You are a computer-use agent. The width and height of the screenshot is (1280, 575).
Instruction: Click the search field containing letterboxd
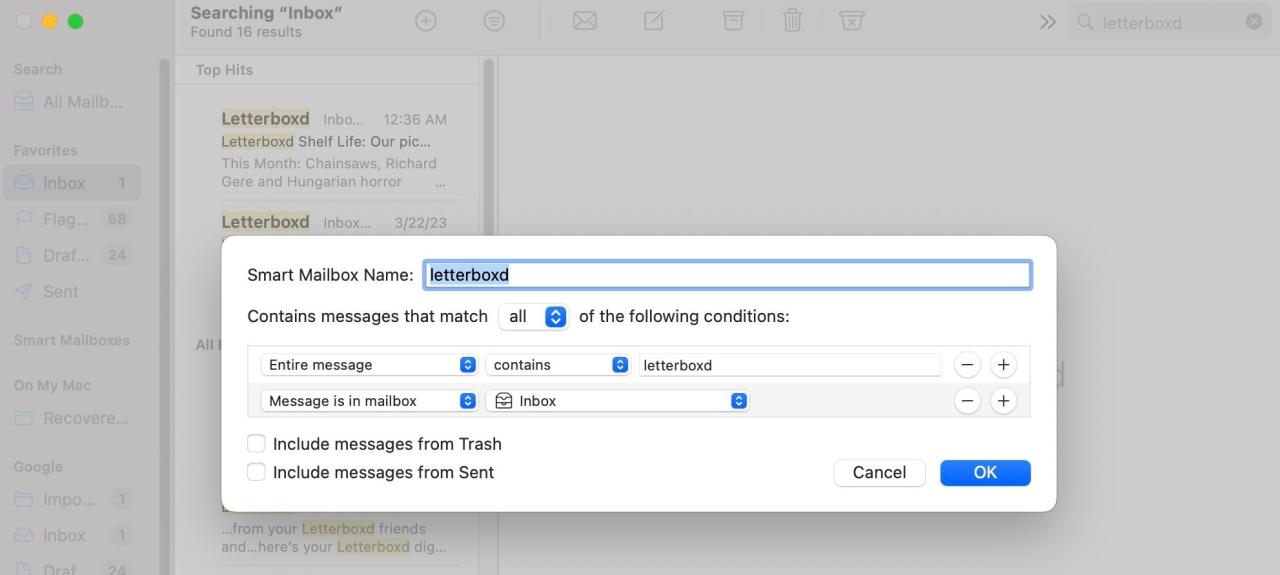point(1170,22)
